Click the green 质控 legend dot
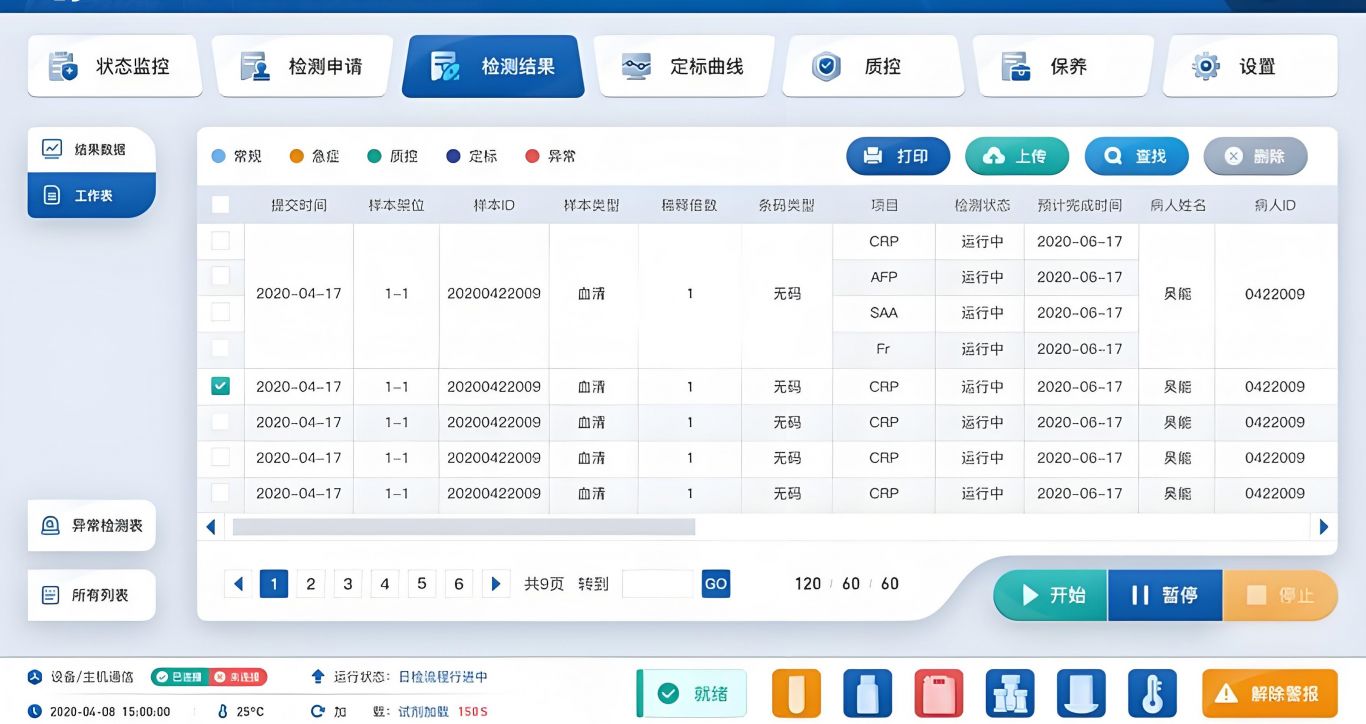The width and height of the screenshot is (1366, 724). point(374,156)
